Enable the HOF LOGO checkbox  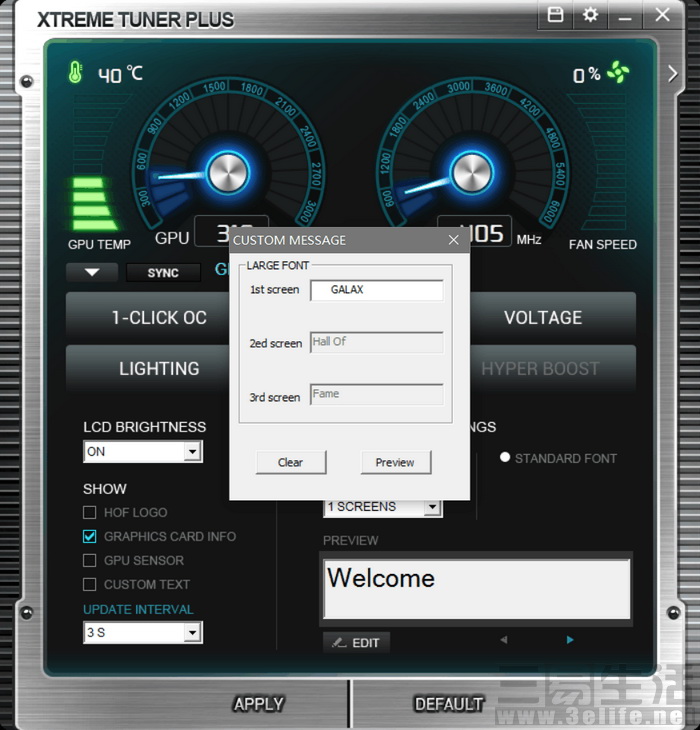click(x=89, y=513)
